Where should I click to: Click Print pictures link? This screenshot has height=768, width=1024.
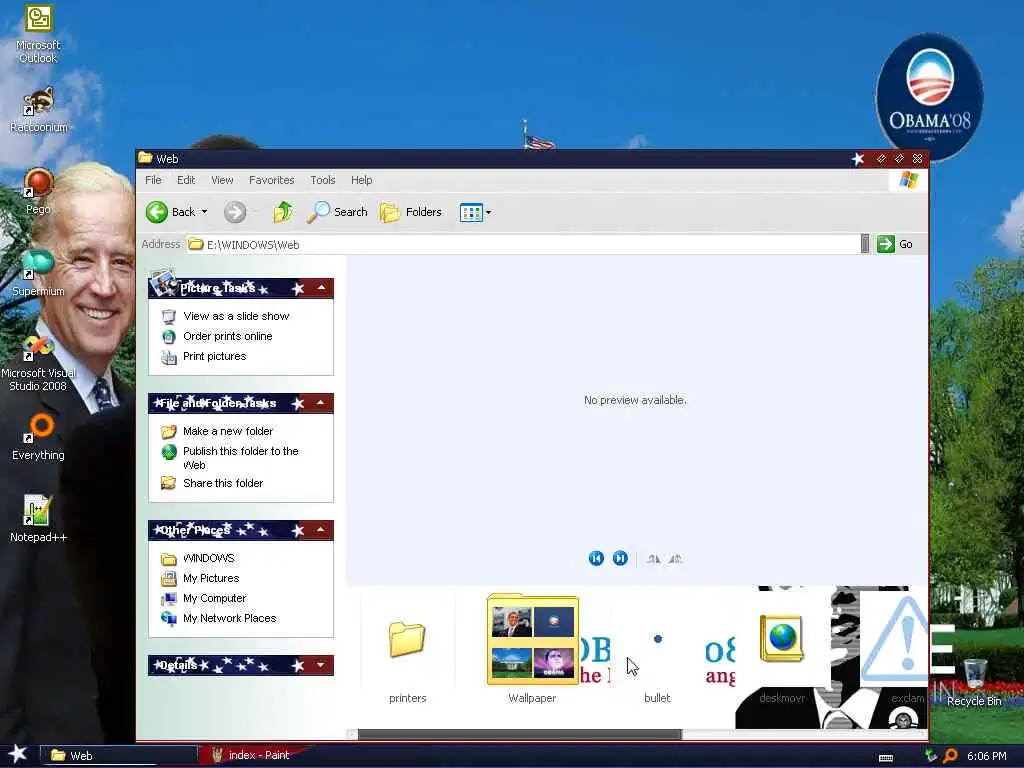(214, 357)
